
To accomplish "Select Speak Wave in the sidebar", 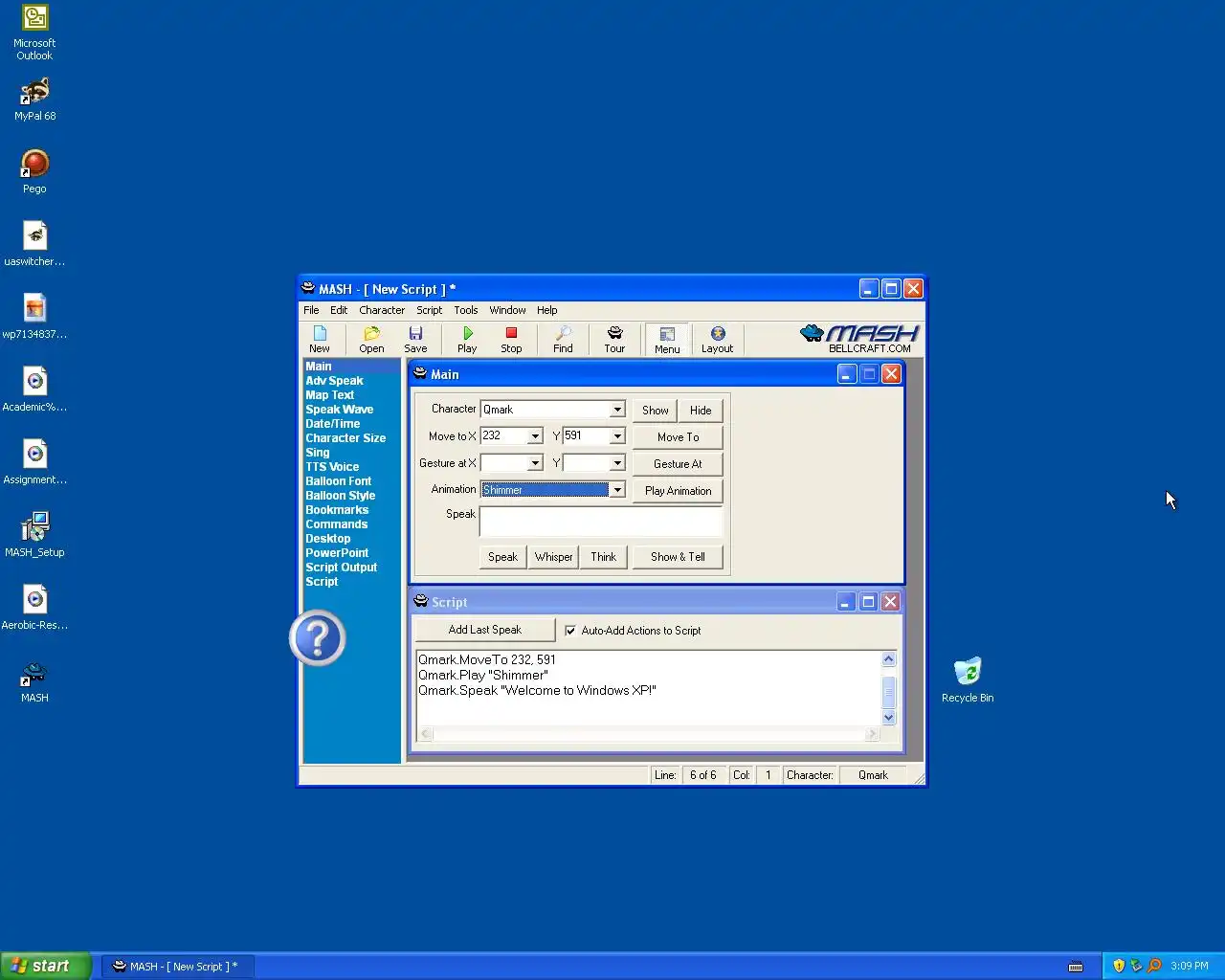I will click(339, 410).
